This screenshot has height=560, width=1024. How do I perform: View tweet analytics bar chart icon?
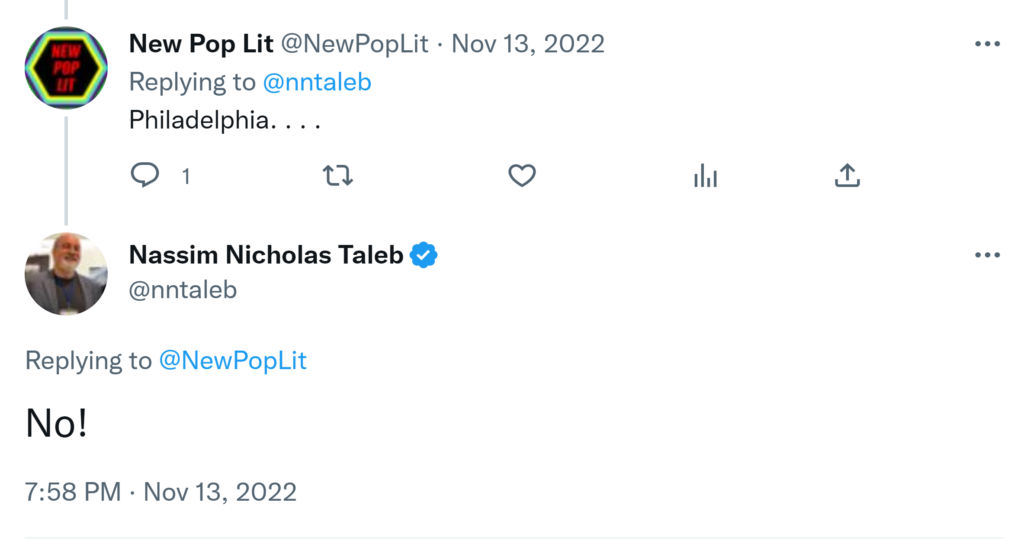(705, 177)
